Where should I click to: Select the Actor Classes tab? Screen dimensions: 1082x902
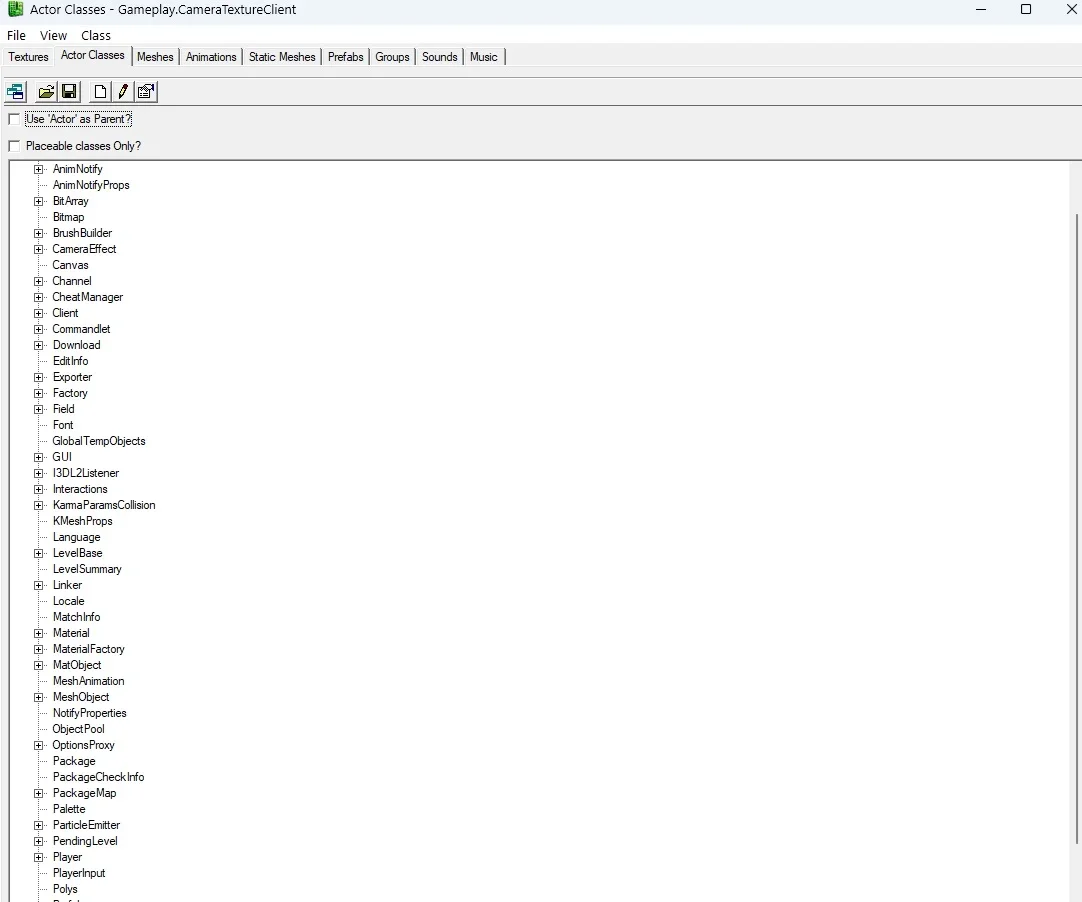(92, 55)
